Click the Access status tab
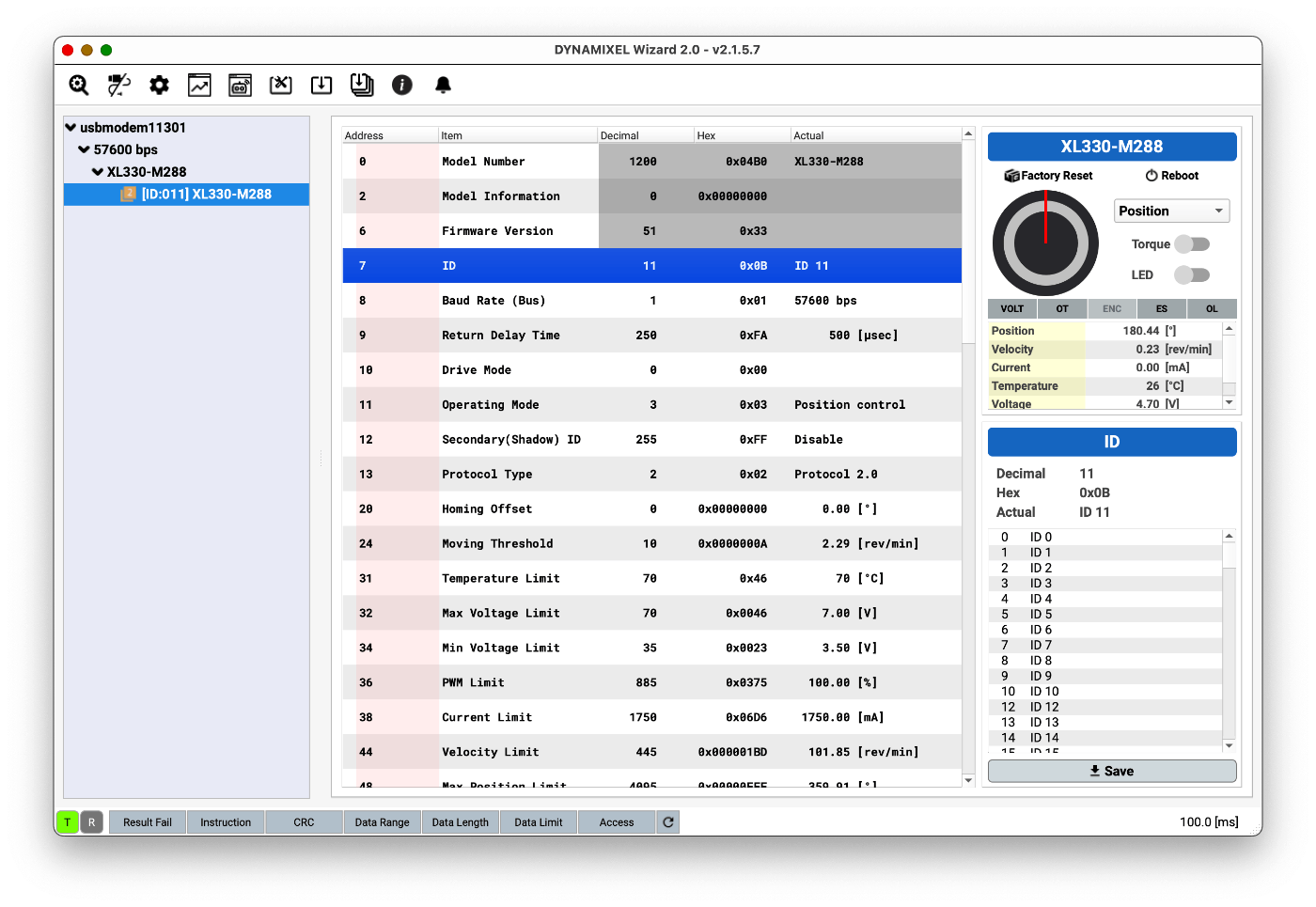The image size is (1316, 907). 617,822
